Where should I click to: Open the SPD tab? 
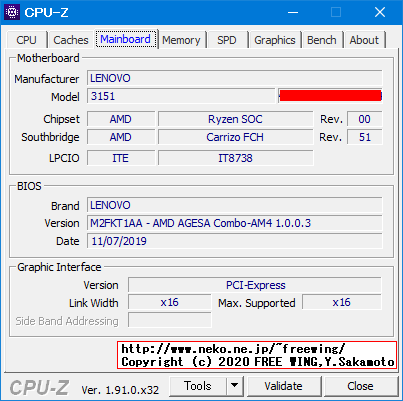[227, 40]
